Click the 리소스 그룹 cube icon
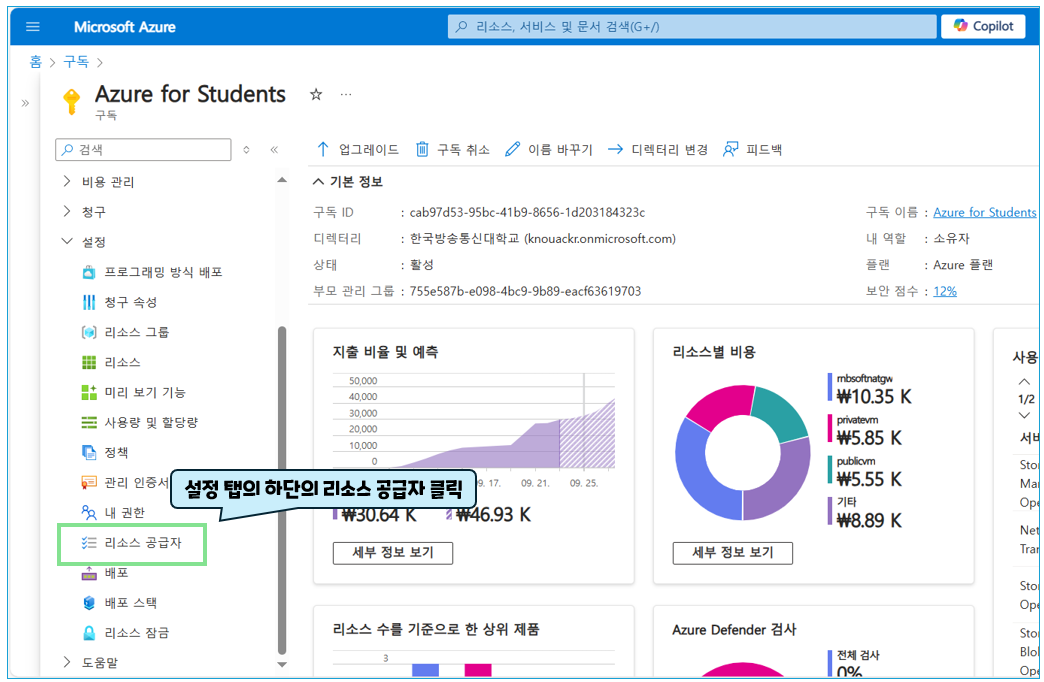The image size is (1044, 682). coord(89,332)
